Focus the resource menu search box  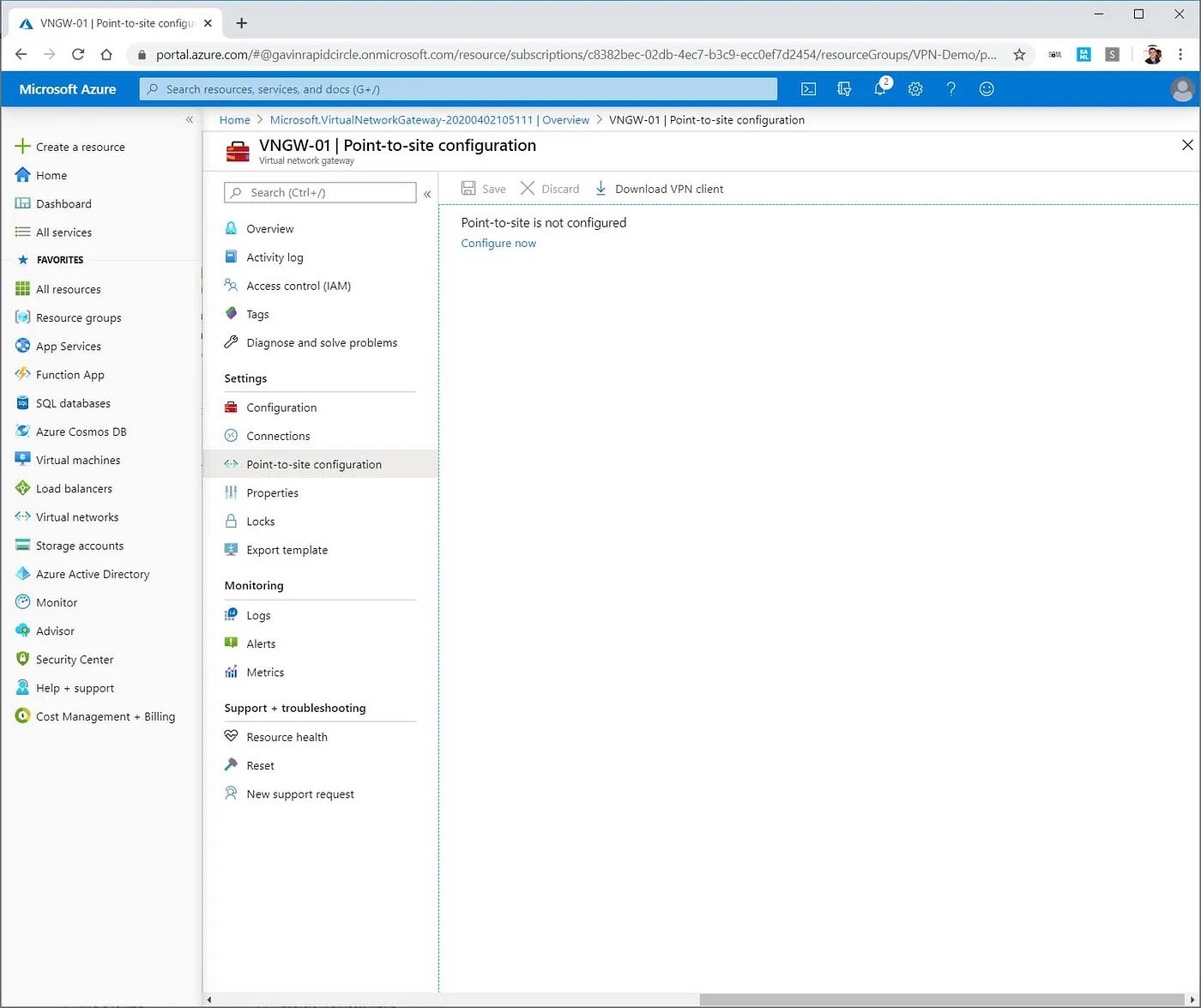pyautogui.click(x=320, y=193)
